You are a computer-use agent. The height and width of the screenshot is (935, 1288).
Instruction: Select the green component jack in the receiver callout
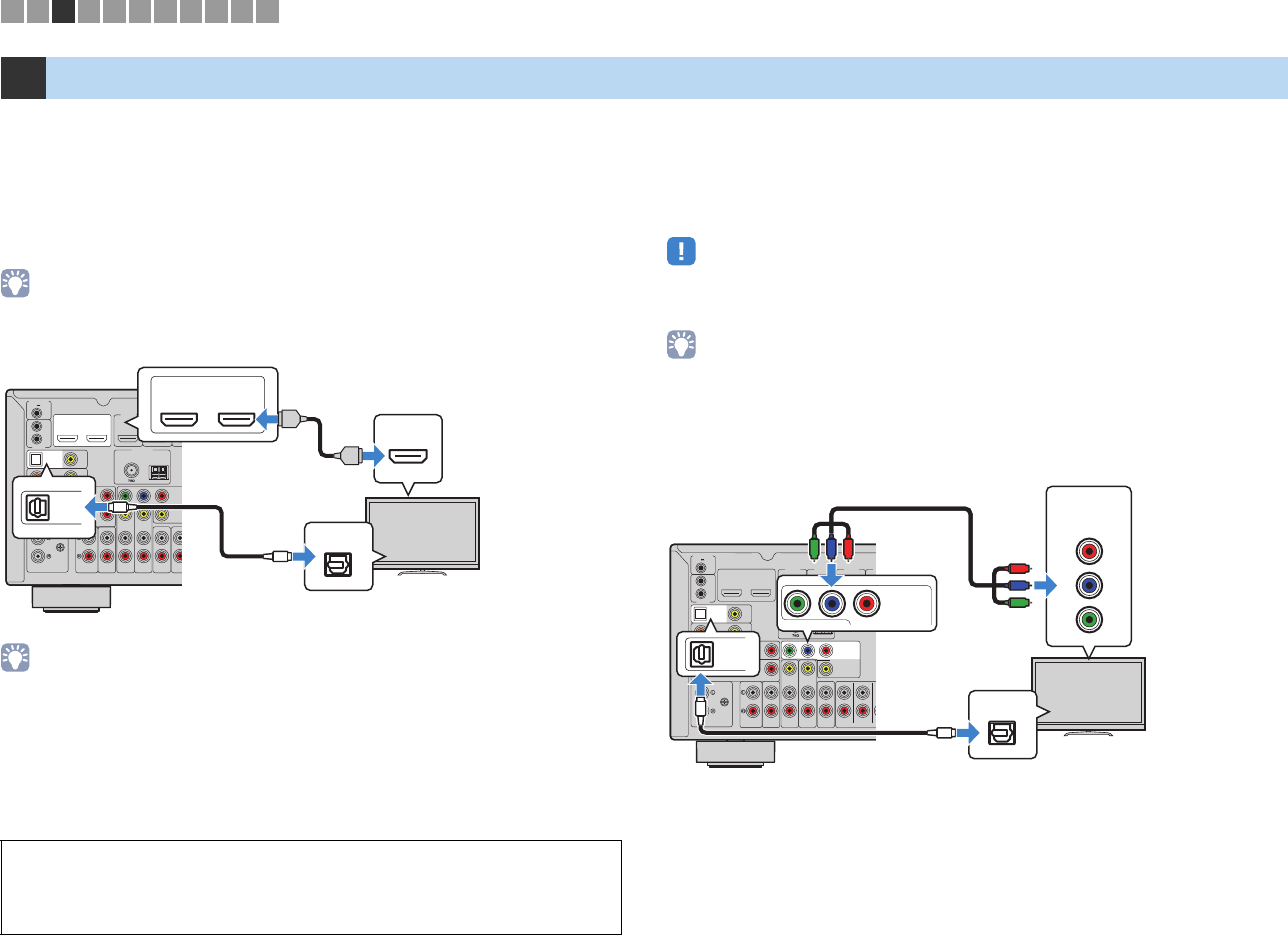pyautogui.click(x=797, y=604)
